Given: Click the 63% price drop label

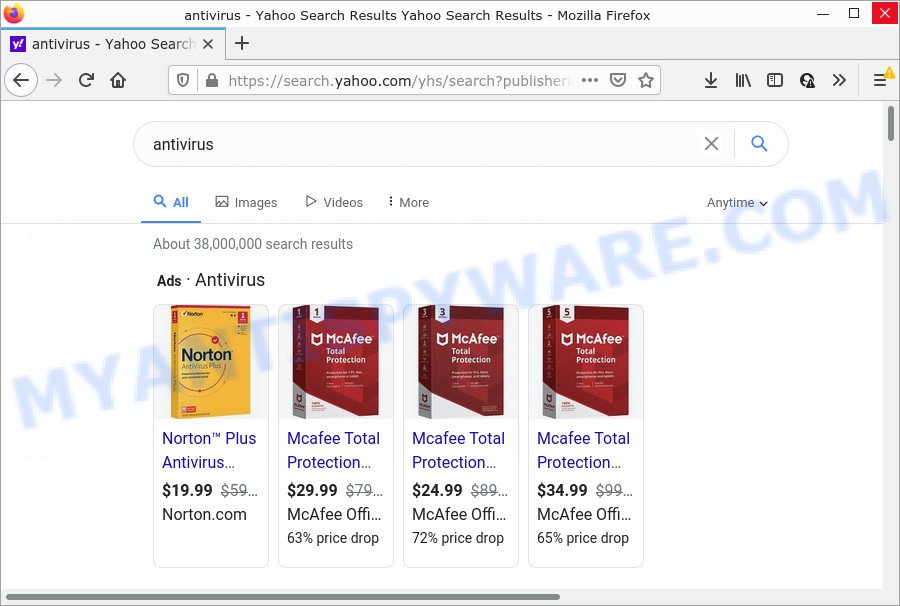Looking at the screenshot, I should 333,538.
